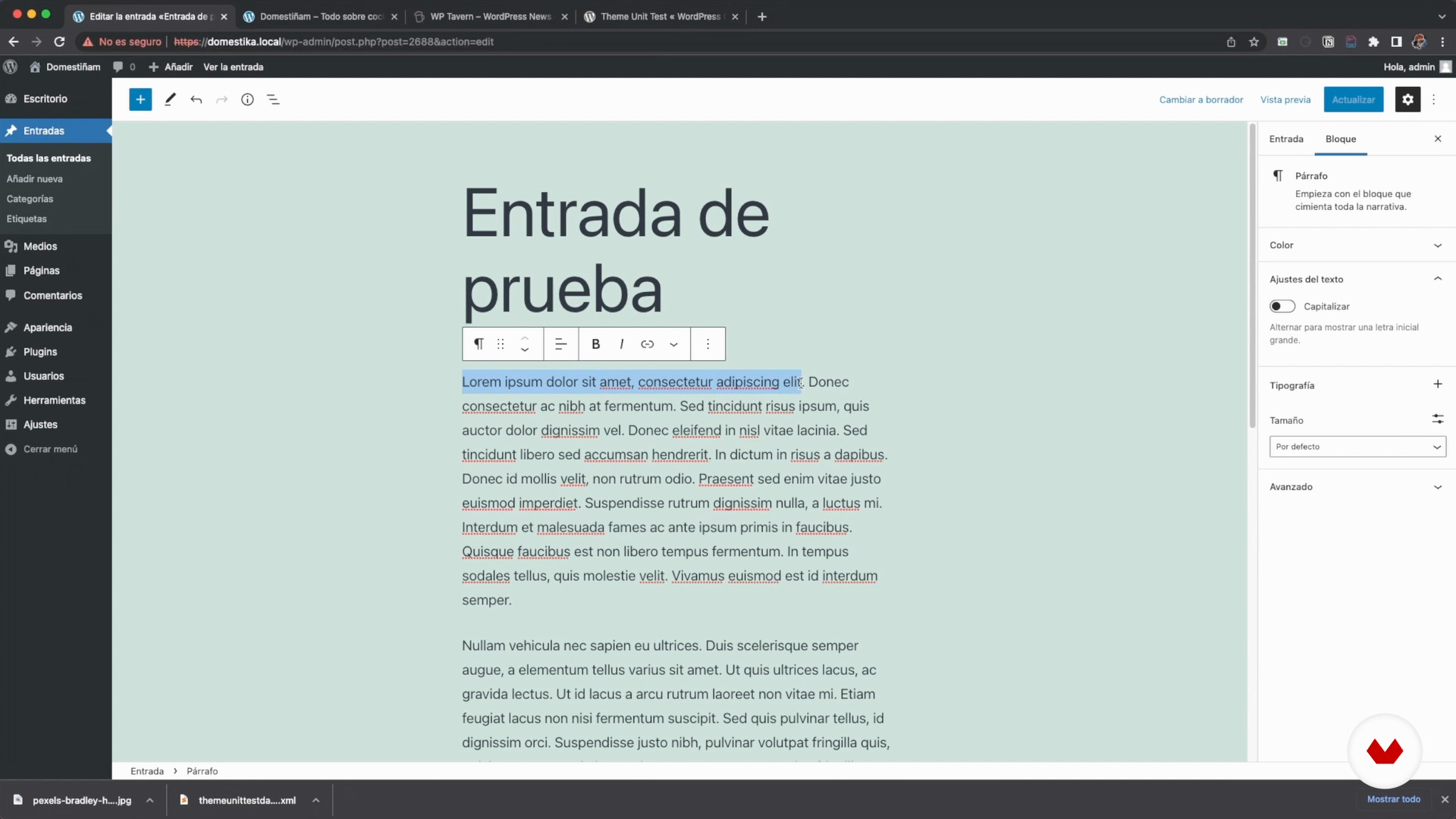Screen dimensions: 1456x819
Task: Expand the Color panel
Action: point(1356,245)
